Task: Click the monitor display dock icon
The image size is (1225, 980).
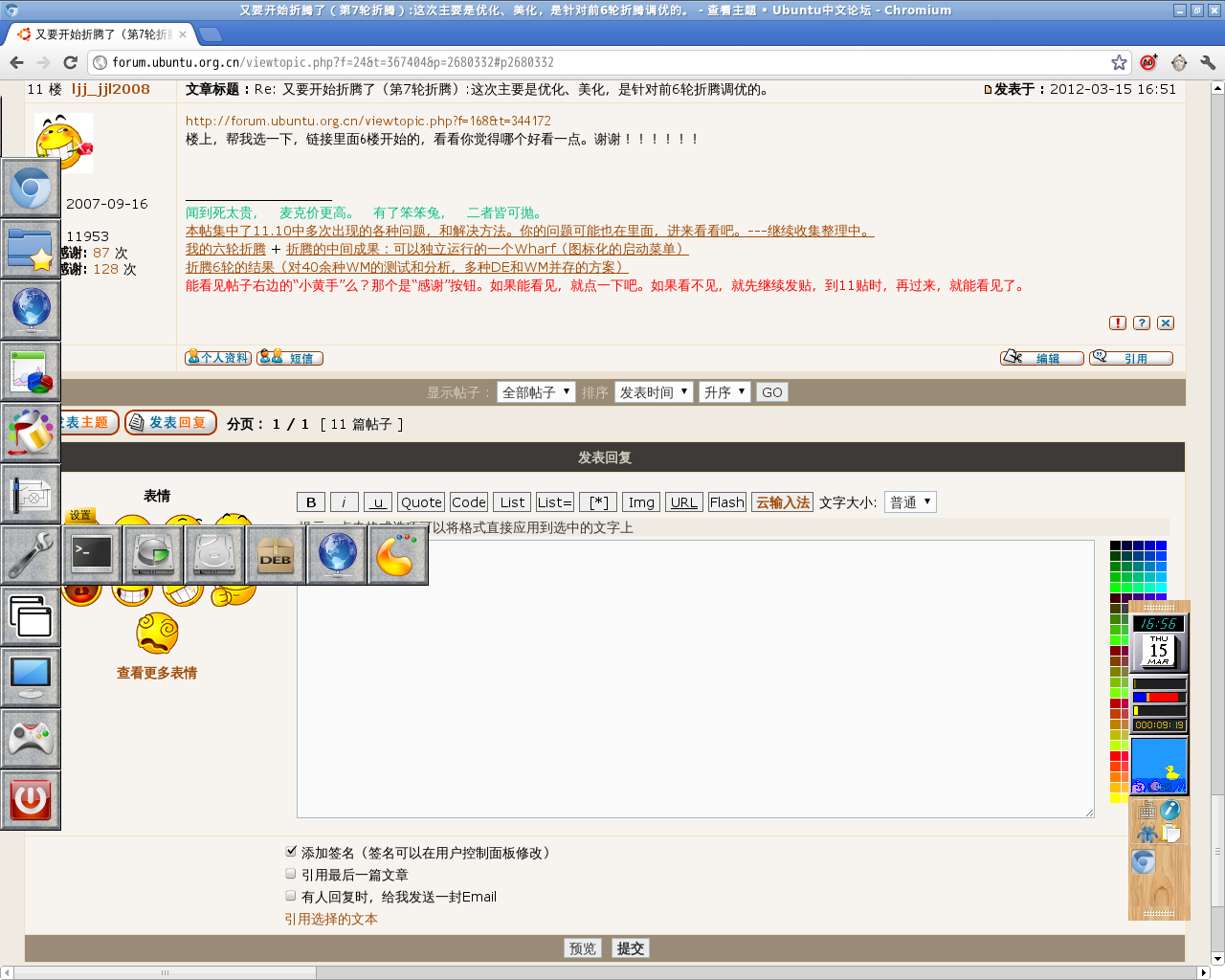Action: click(31, 678)
